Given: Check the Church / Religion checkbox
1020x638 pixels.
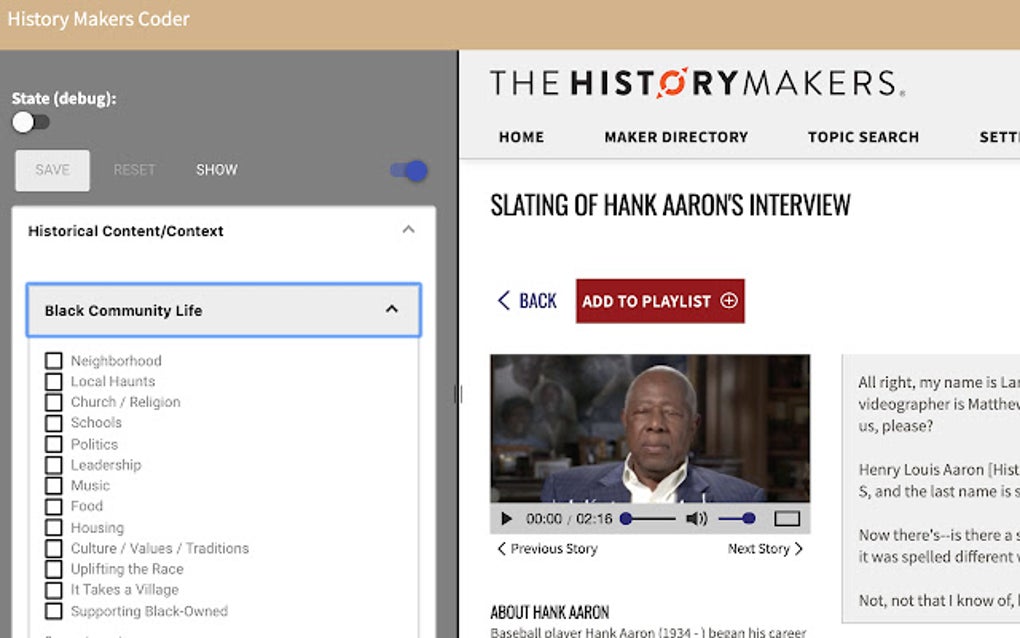Looking at the screenshot, I should click(54, 402).
